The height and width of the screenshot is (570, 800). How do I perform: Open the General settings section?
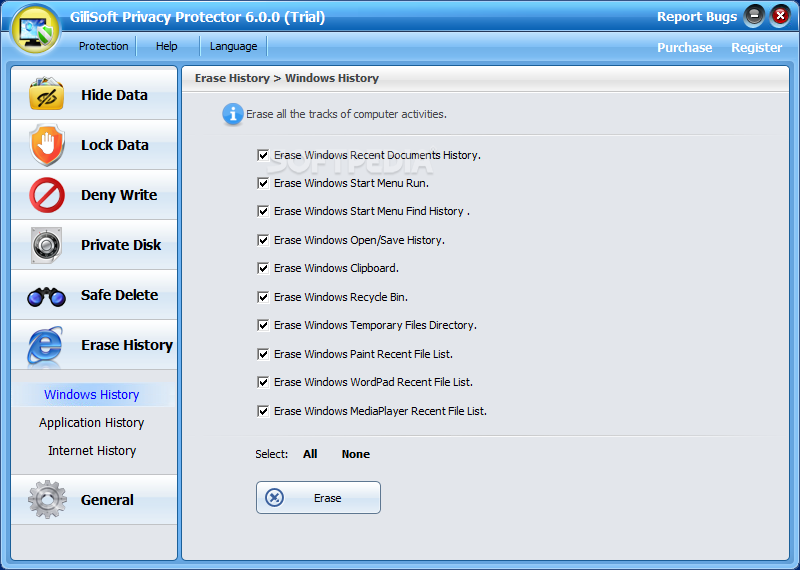[94, 500]
